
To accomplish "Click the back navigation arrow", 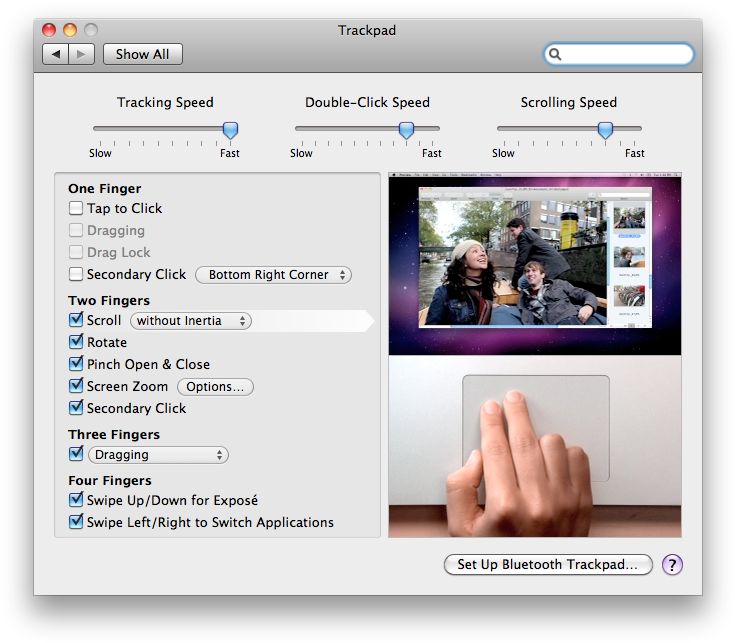I will pos(56,54).
